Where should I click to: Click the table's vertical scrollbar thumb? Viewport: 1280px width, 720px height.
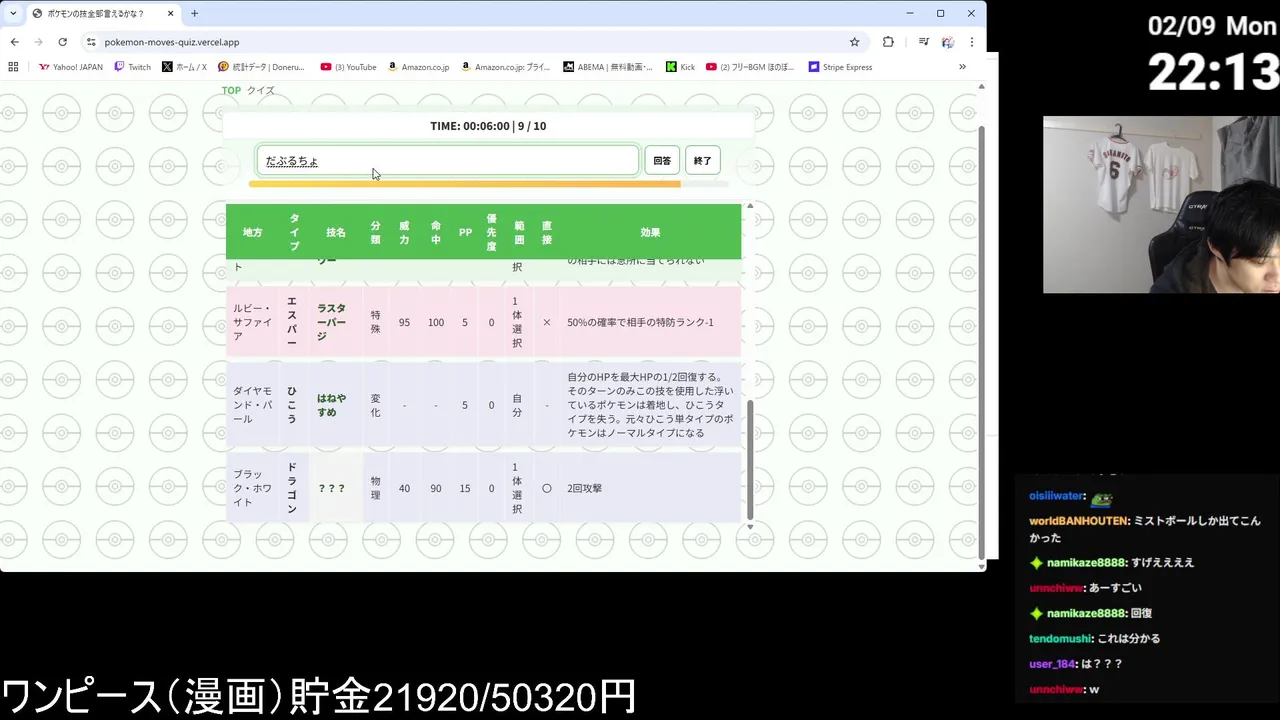pos(749,460)
